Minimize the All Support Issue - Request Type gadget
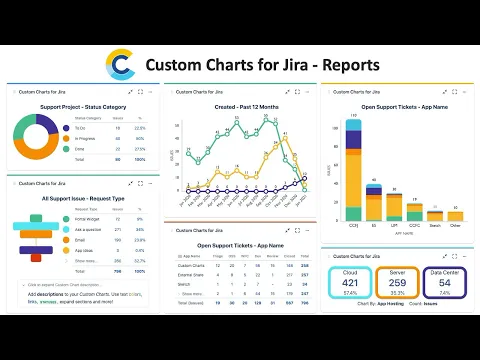The image size is (480, 360). pyautogui.click(x=130, y=183)
